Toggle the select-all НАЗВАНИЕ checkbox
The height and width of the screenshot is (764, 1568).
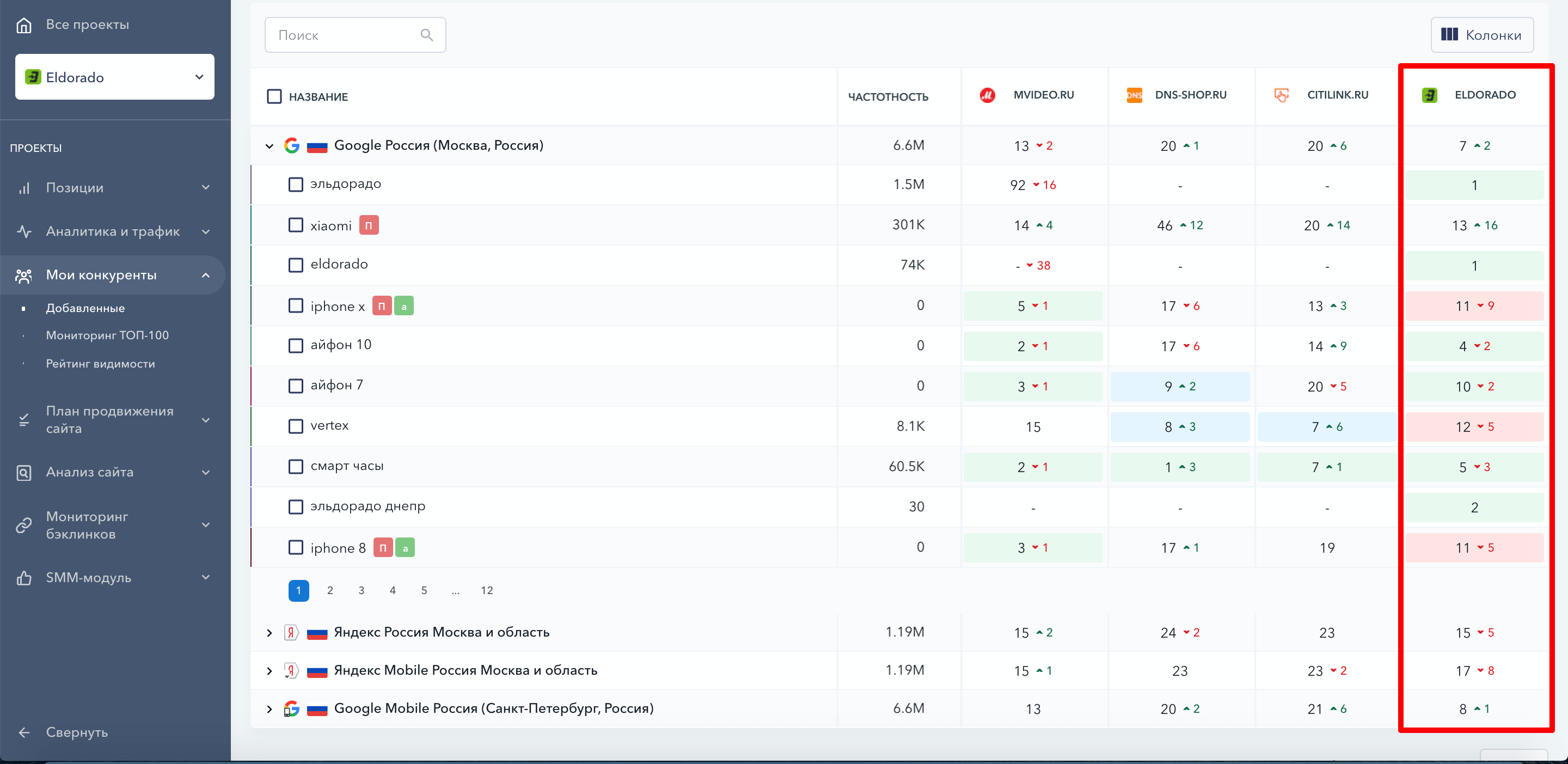point(274,96)
